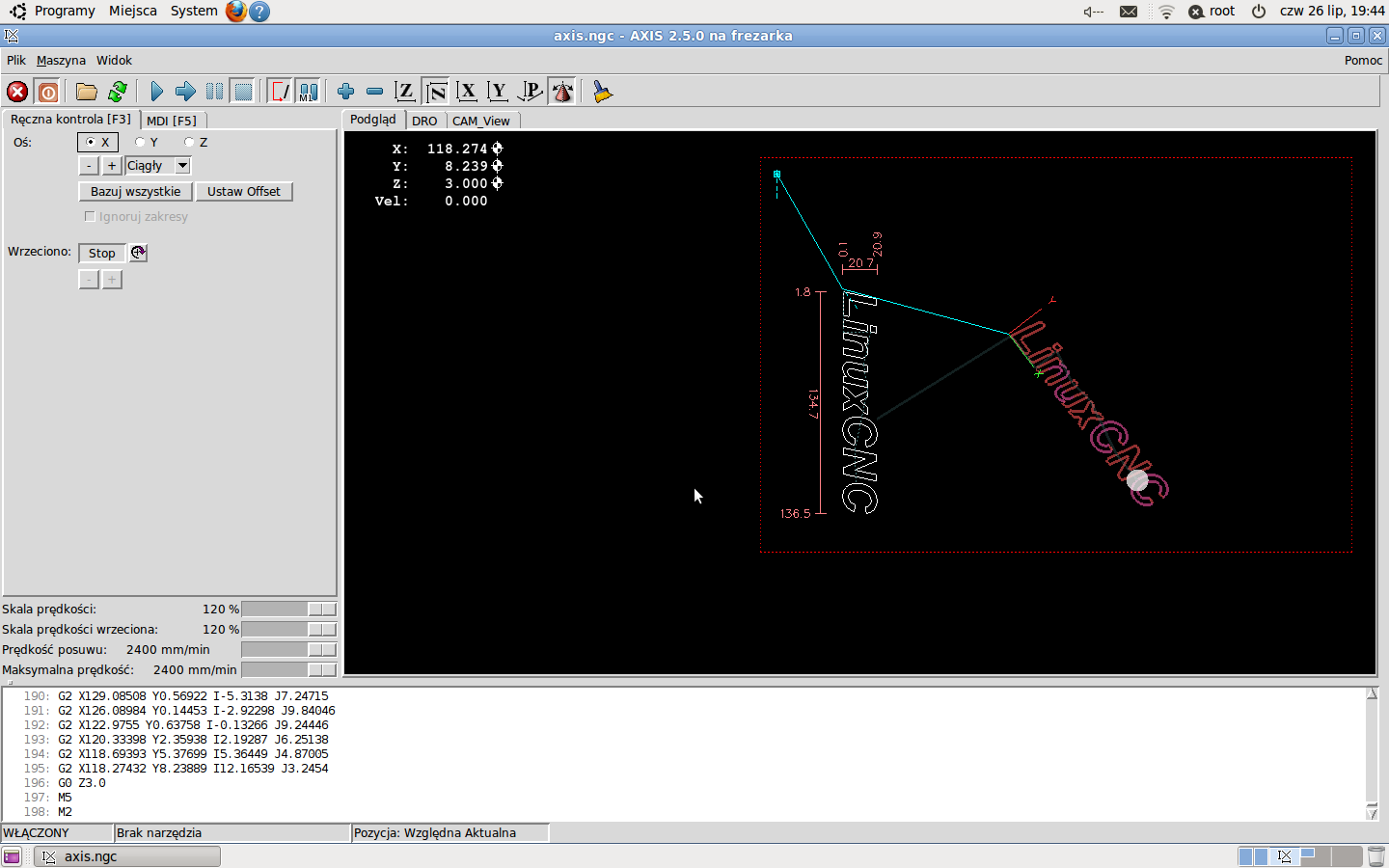
Task: Switch to the perspective P view
Action: click(x=530, y=92)
